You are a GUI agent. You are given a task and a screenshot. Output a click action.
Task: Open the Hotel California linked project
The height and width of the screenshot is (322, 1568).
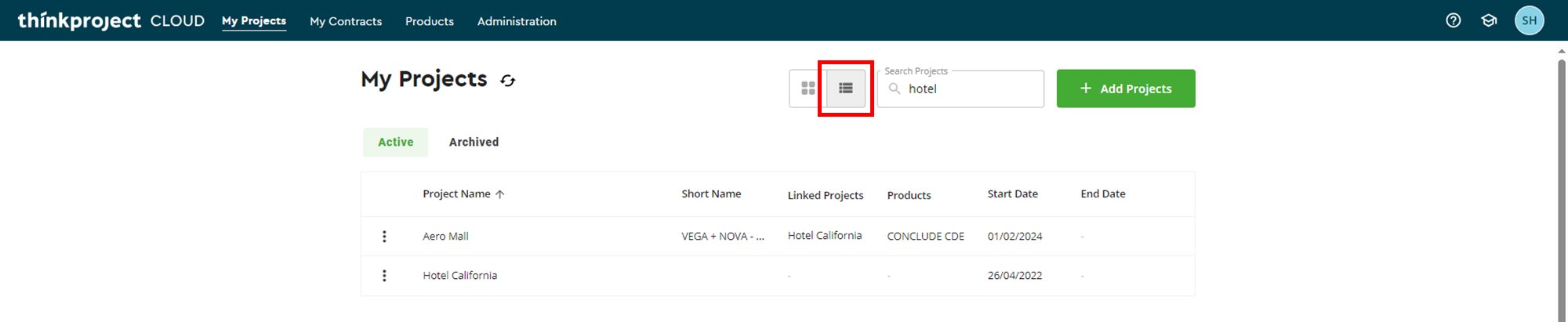[824, 236]
